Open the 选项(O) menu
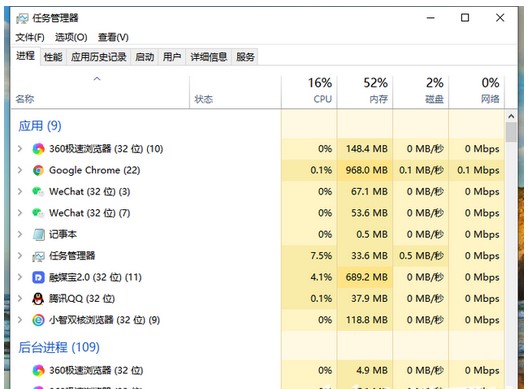The height and width of the screenshot is (389, 529). pyautogui.click(x=71, y=37)
